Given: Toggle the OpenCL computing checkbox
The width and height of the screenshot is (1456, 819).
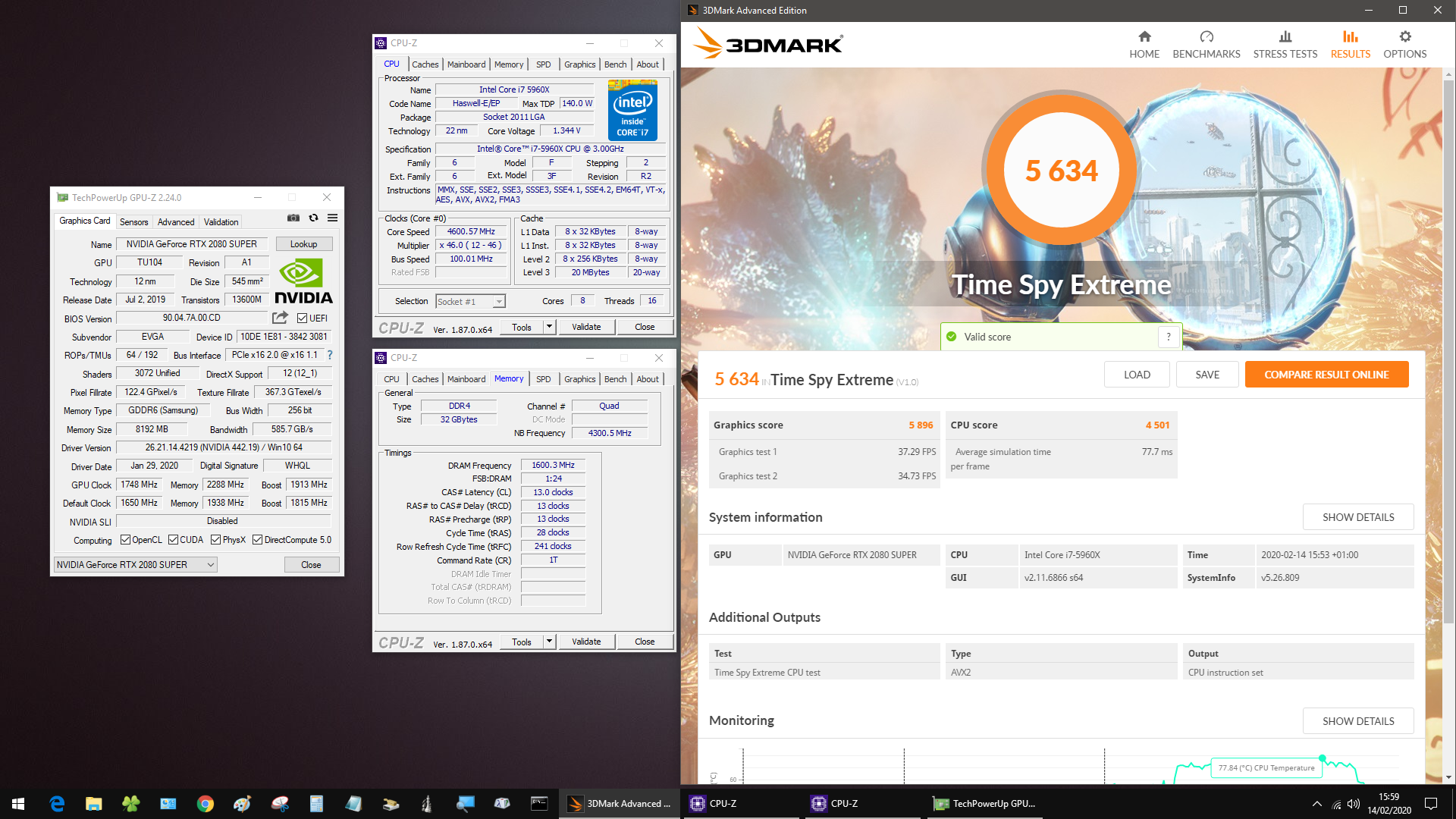Looking at the screenshot, I should pyautogui.click(x=126, y=540).
